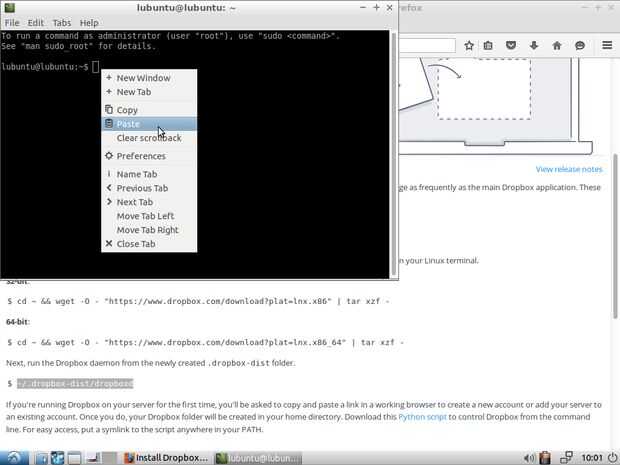Select Name Tab menu entry
Viewport: 620px width, 465px height.
pos(149,174)
